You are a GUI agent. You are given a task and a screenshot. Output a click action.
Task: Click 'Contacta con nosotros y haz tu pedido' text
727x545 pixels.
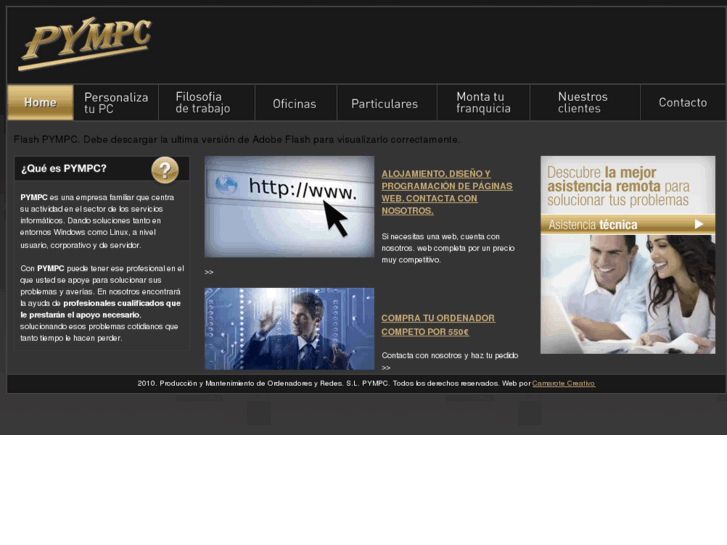(x=450, y=355)
